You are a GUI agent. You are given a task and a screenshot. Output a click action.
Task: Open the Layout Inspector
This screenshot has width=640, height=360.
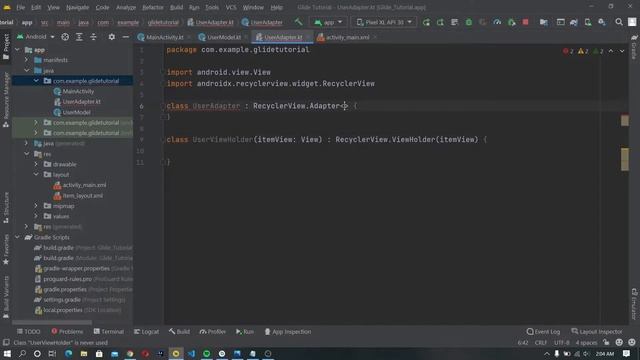[597, 331]
